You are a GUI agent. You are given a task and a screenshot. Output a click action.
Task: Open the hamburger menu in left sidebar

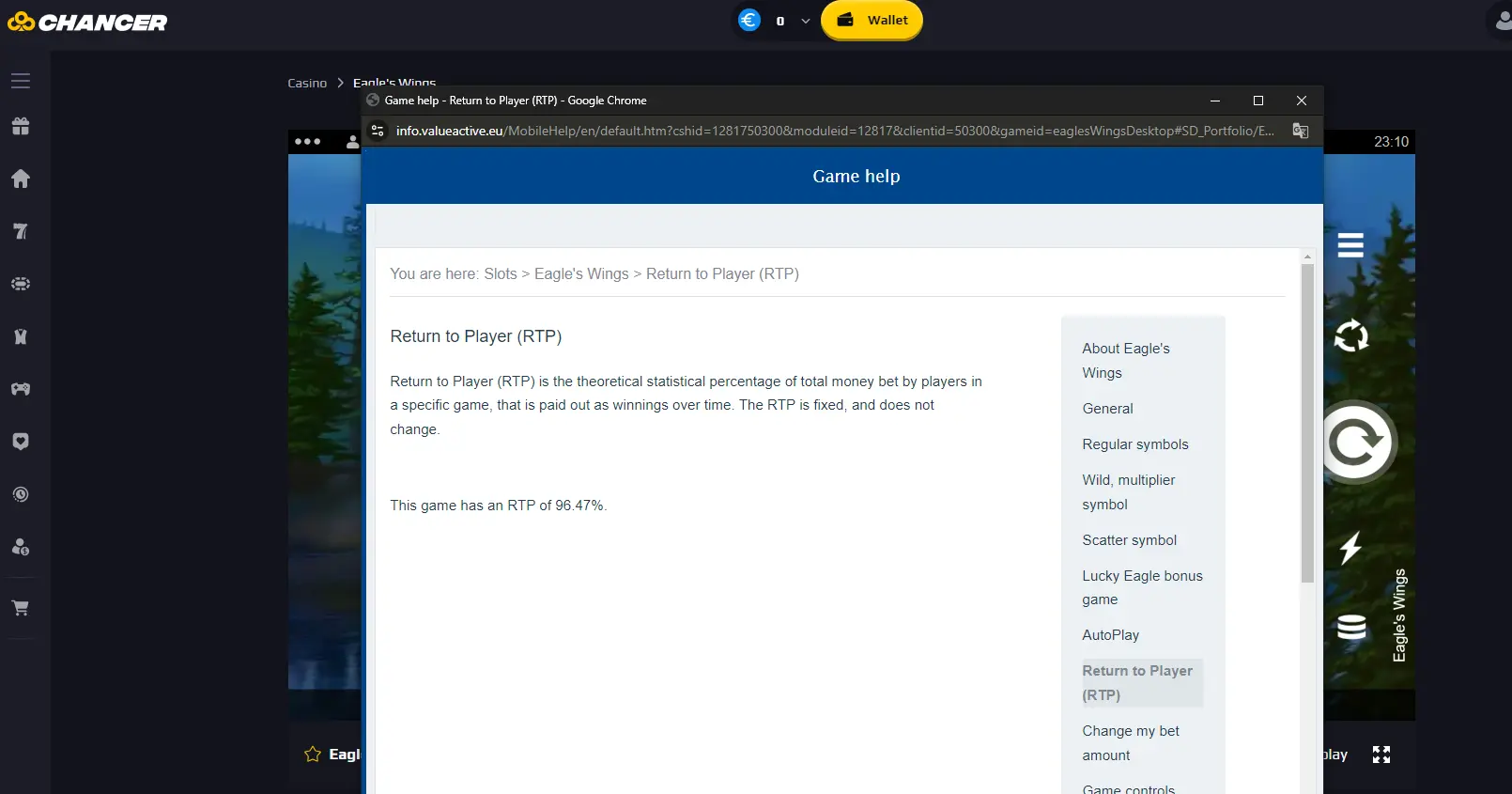click(21, 81)
